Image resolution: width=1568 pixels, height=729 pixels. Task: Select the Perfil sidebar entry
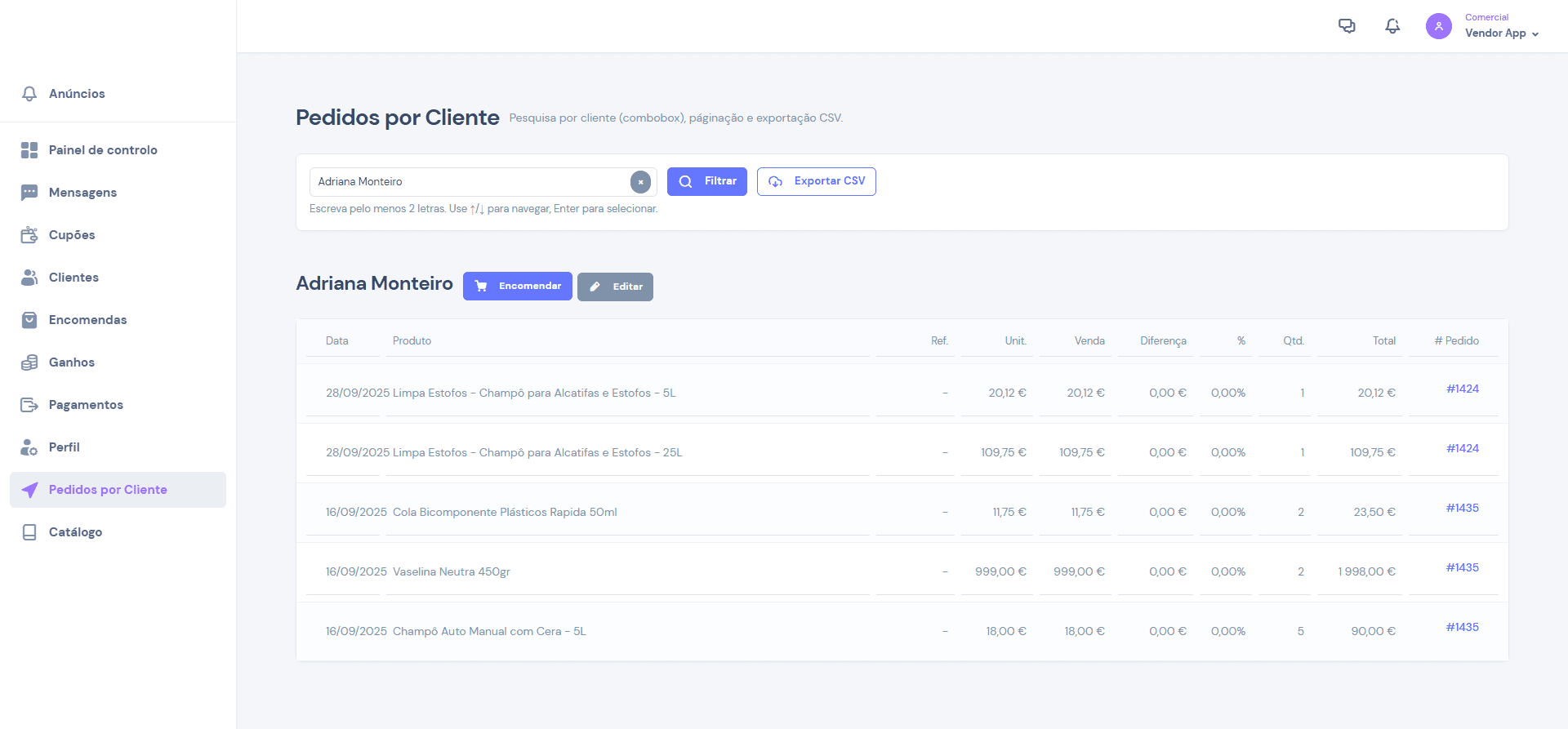pos(64,447)
